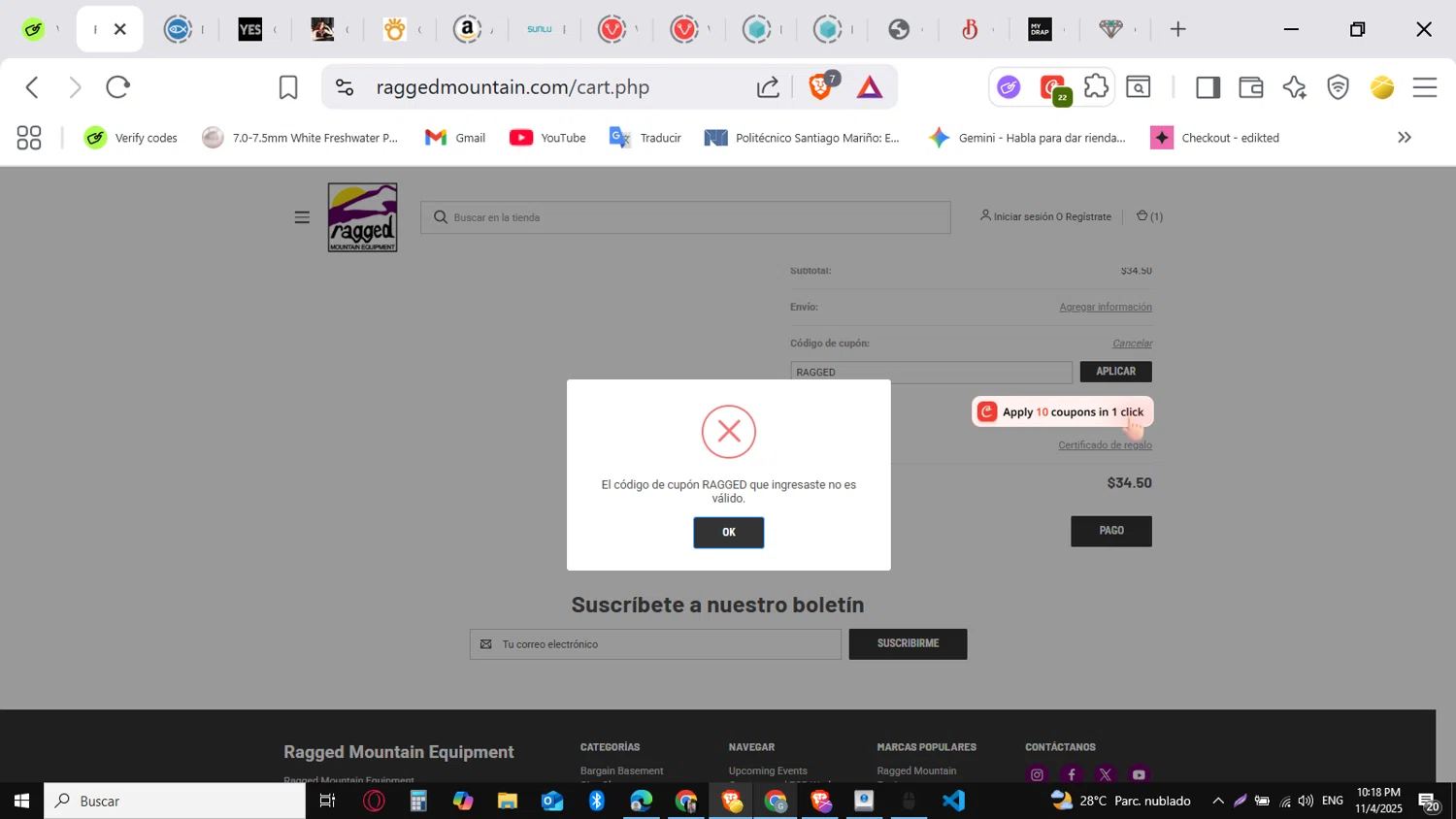The image size is (1456, 819).
Task: Click the address bar URL raggedmountain.com/cart.php
Action: 513,87
